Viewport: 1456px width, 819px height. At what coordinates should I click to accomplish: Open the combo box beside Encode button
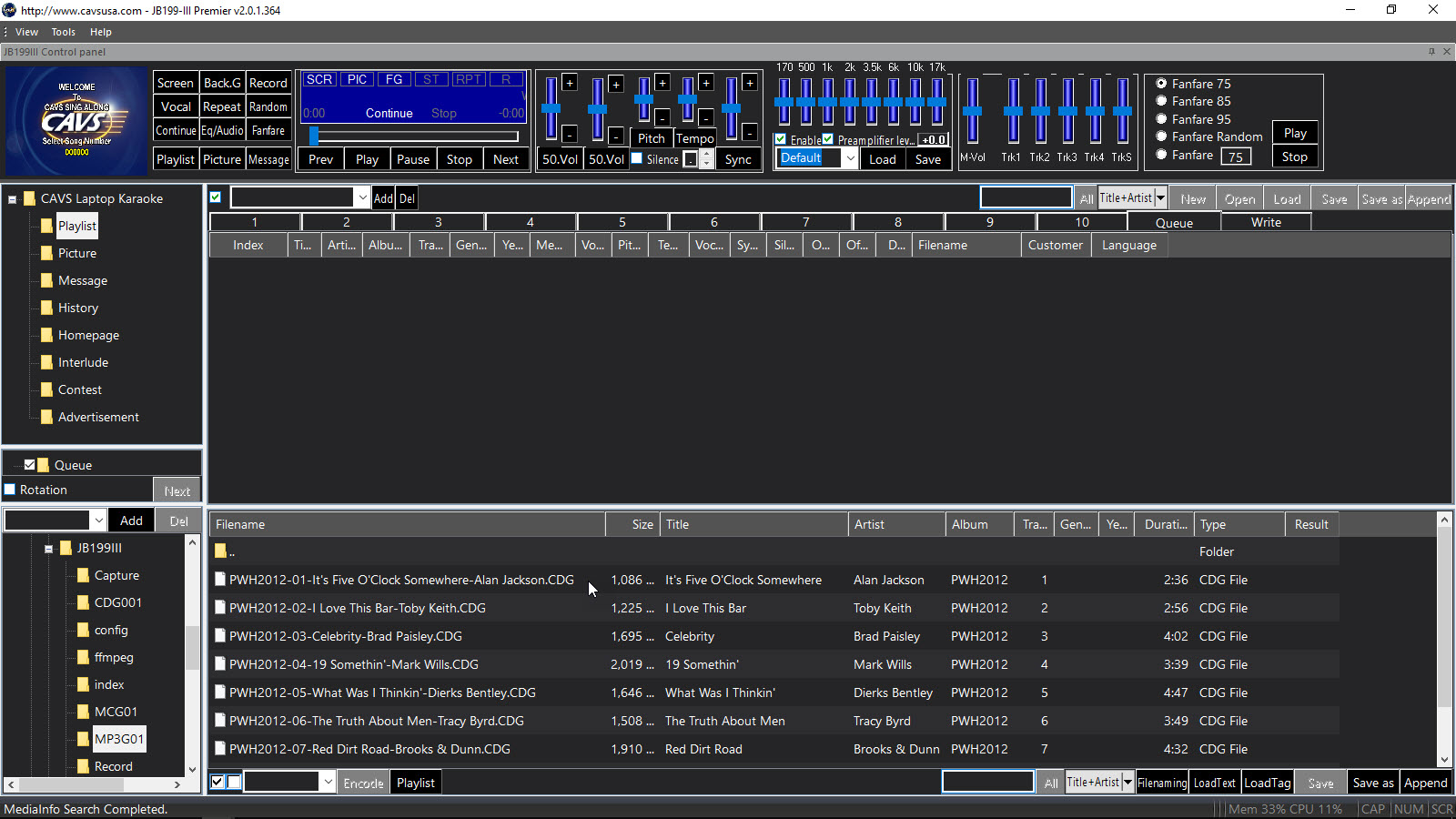(328, 783)
